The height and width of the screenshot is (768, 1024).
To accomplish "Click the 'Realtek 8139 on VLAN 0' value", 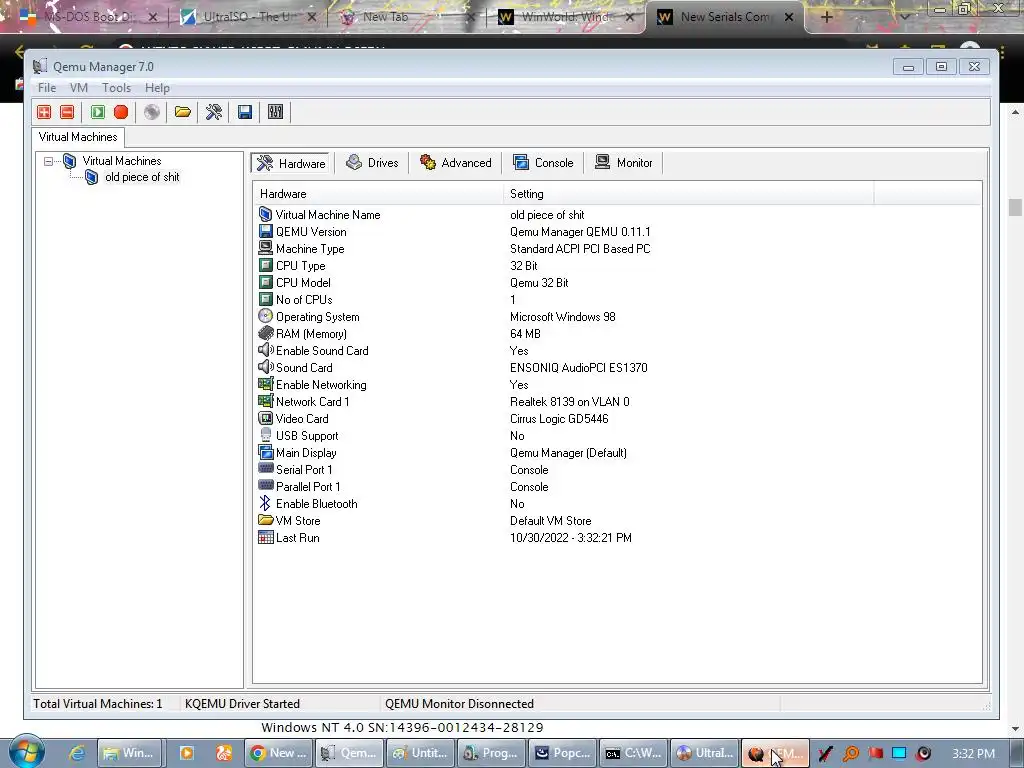I will (x=569, y=402).
